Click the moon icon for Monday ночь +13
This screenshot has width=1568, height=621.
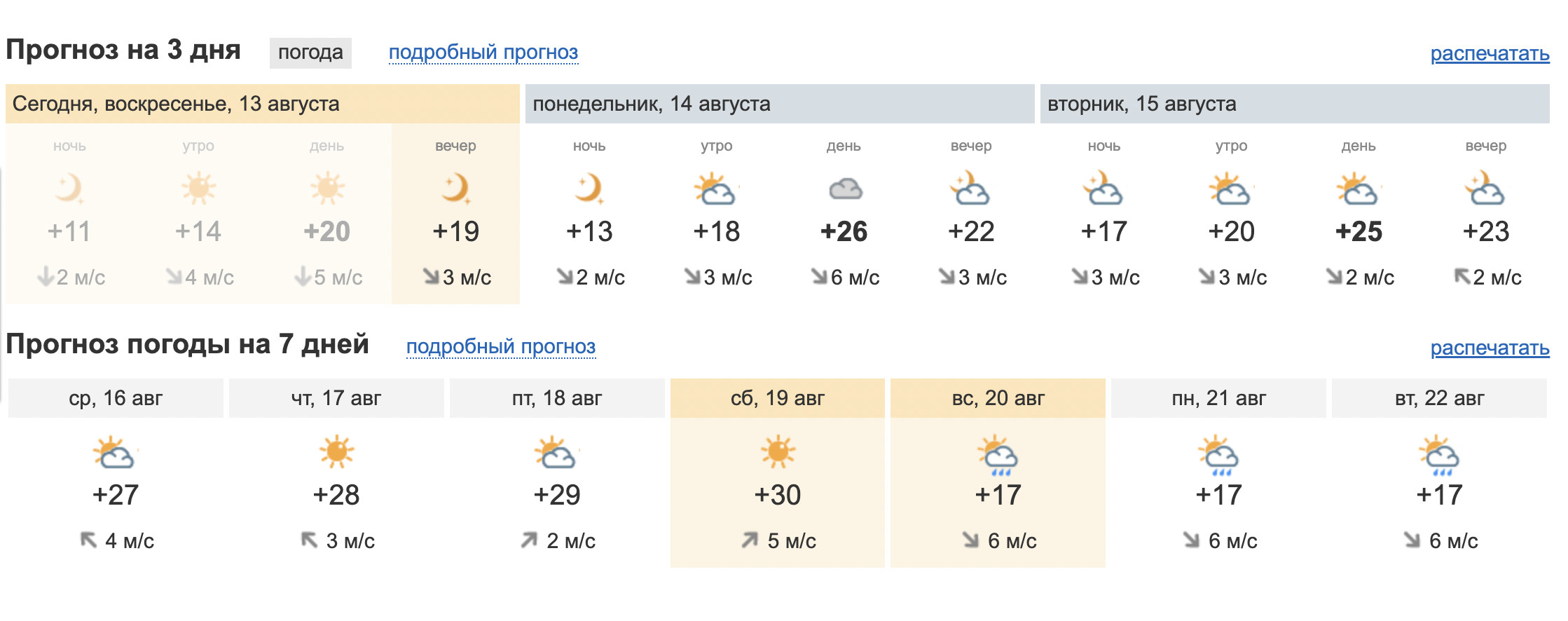(589, 189)
